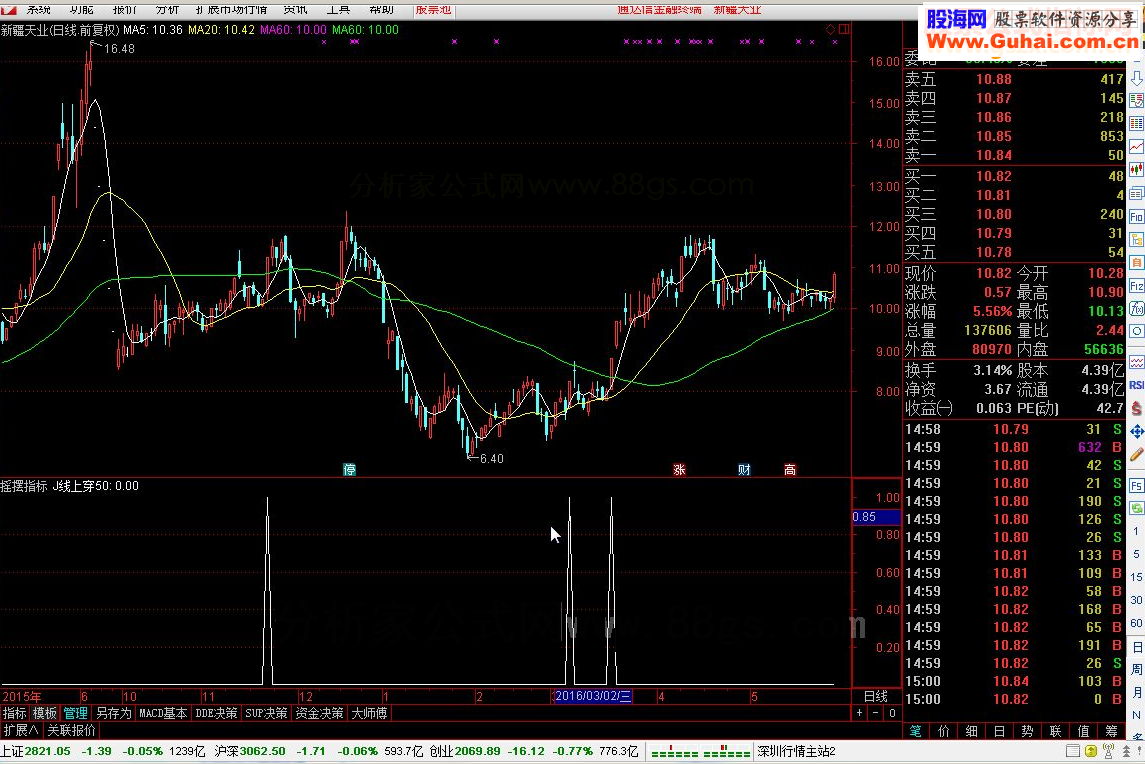Click the 另存为 tab

[113, 713]
